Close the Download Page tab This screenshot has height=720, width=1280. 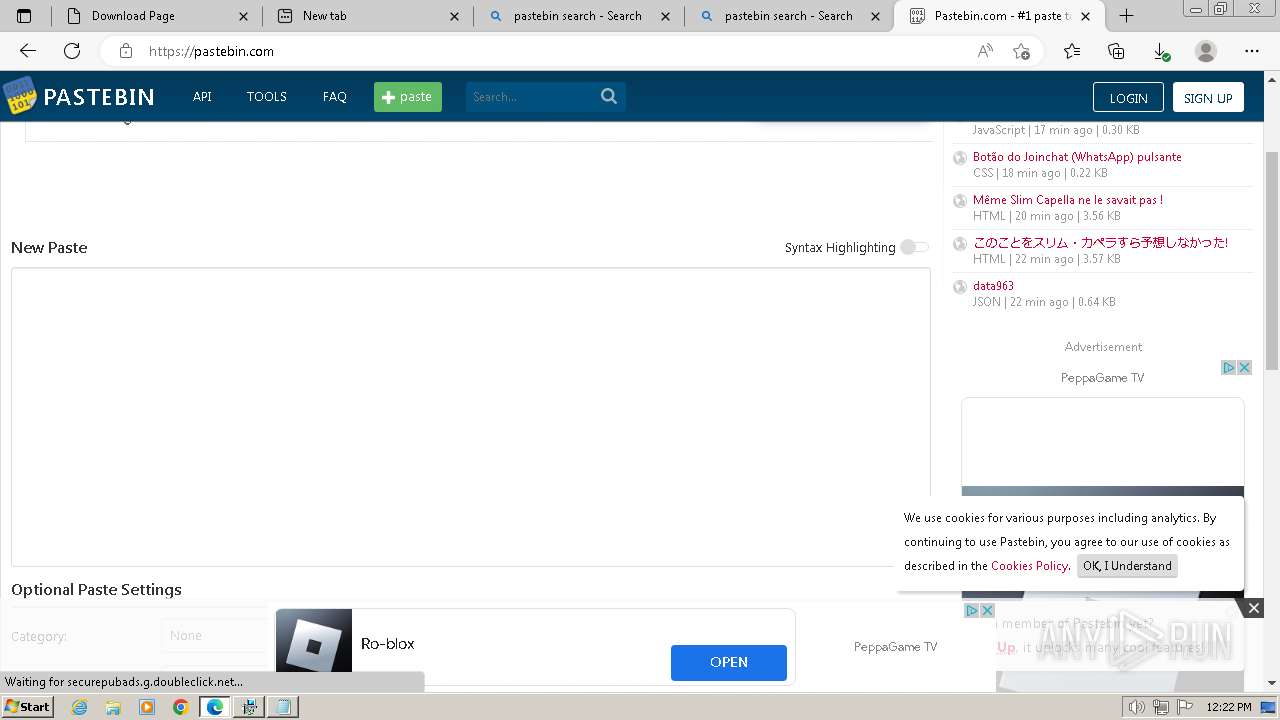[x=244, y=16]
